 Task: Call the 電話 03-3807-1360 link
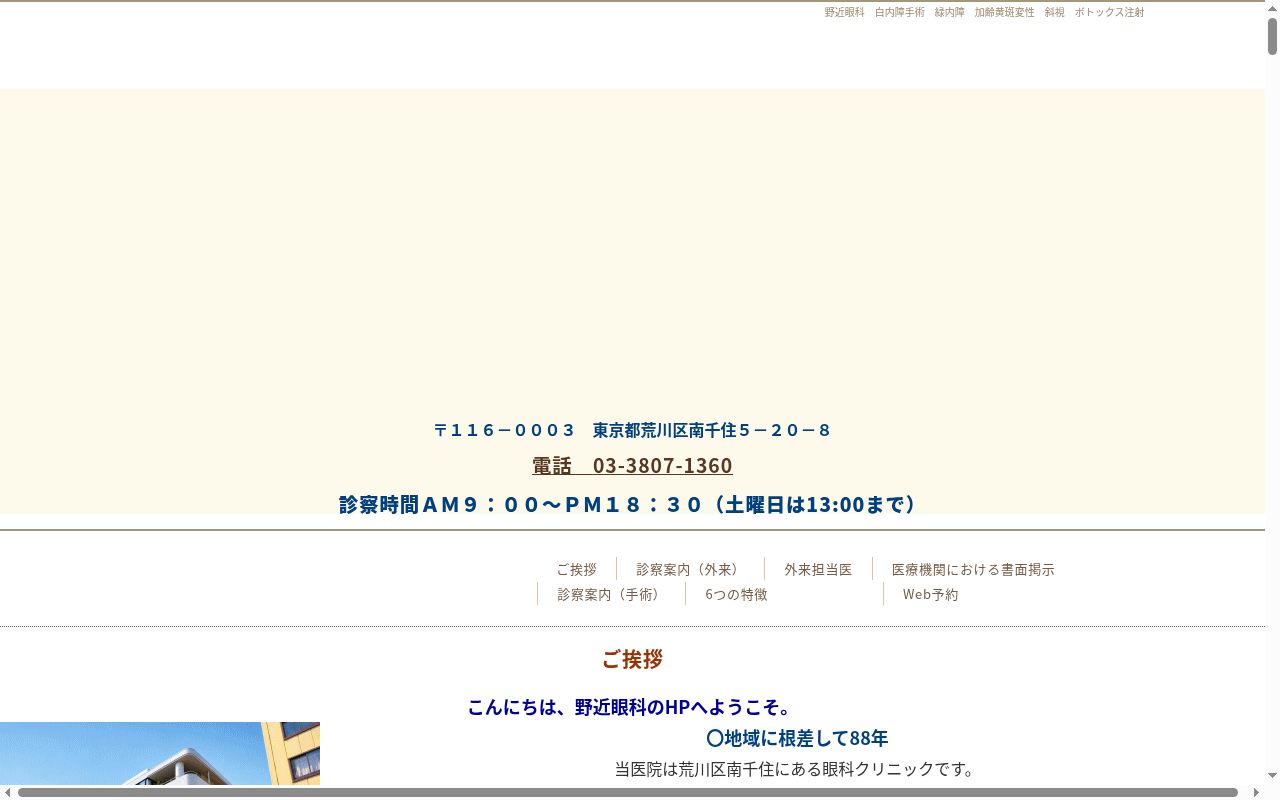click(632, 466)
